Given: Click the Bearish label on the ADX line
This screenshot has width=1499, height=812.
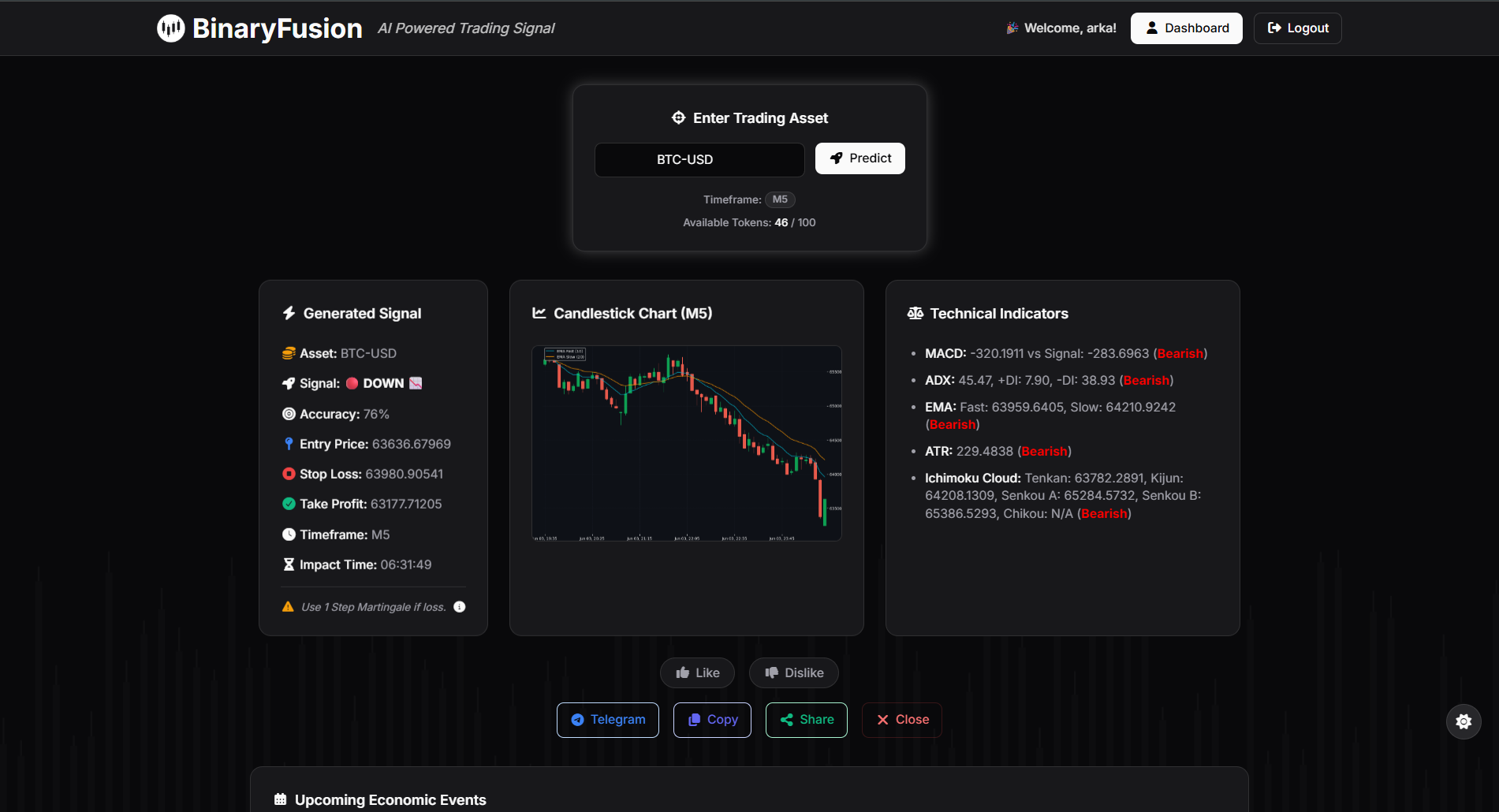Looking at the screenshot, I should coord(1147,380).
